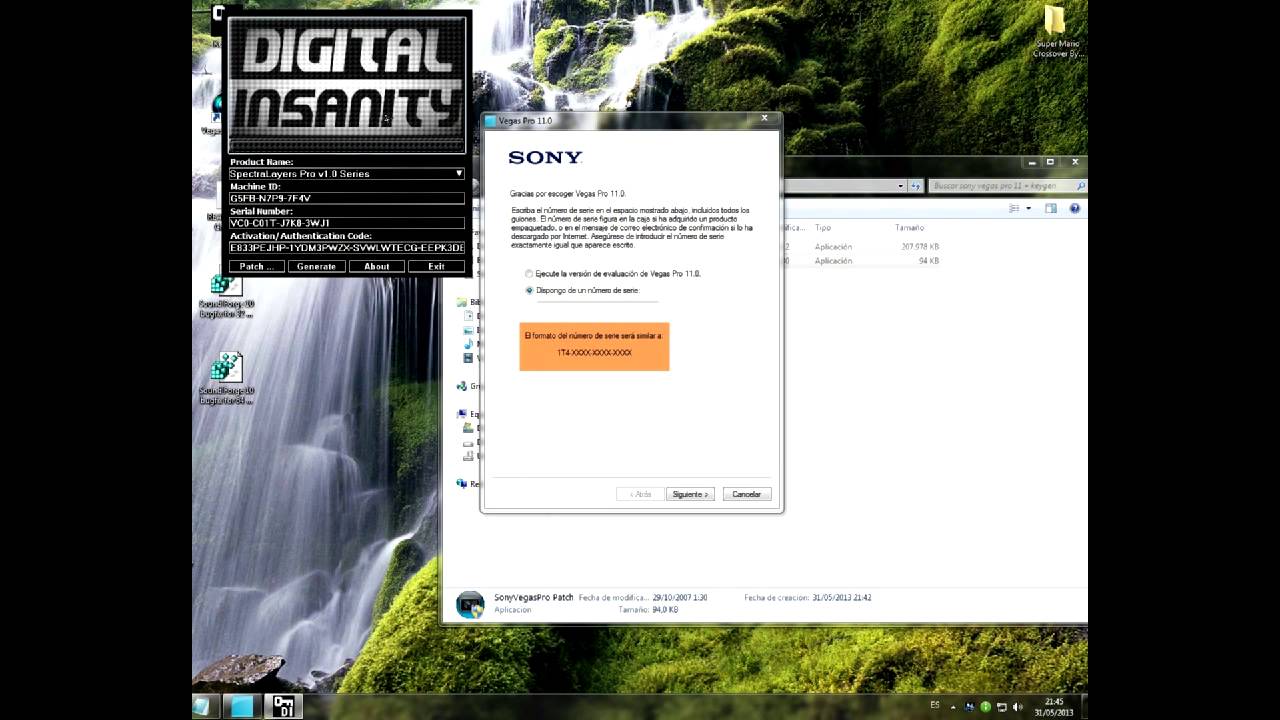Select 'Dispongo de un número de serie' option
Viewport: 1280px width, 720px height.
tap(529, 290)
